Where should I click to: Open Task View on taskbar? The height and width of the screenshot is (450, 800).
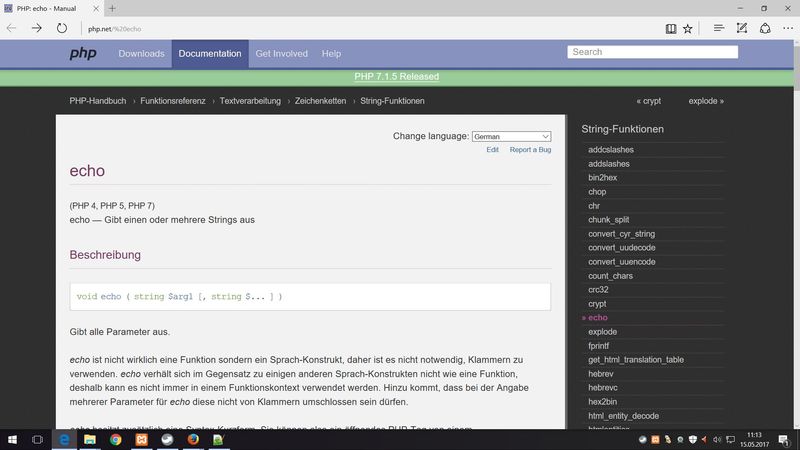point(37,439)
